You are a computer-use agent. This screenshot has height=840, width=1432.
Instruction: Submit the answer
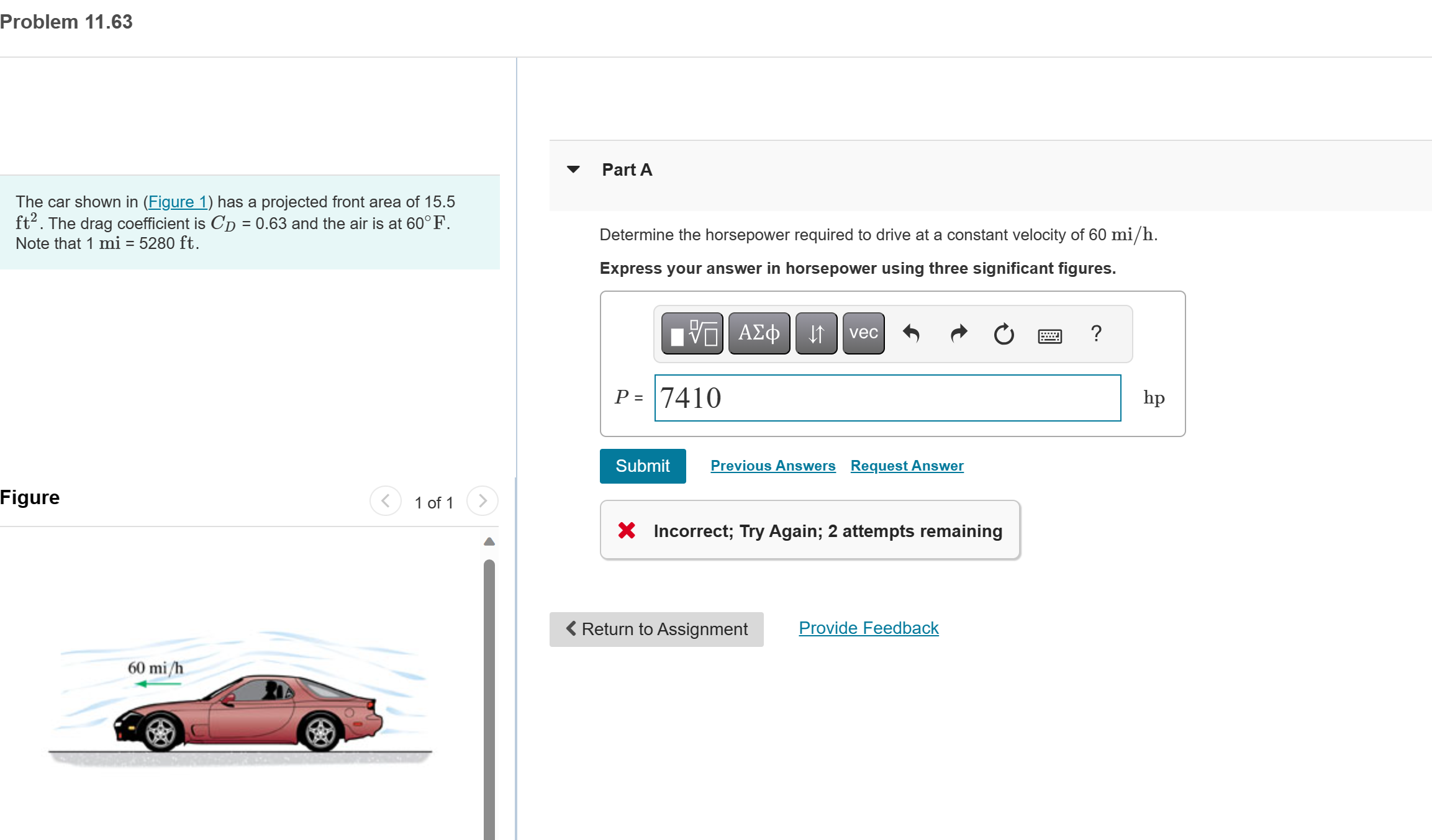pyautogui.click(x=642, y=466)
